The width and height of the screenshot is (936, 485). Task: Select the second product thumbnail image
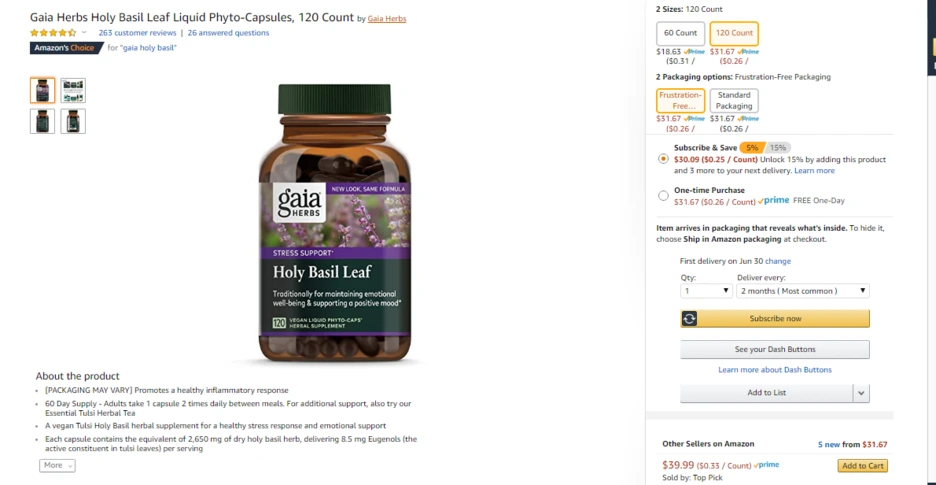point(73,90)
